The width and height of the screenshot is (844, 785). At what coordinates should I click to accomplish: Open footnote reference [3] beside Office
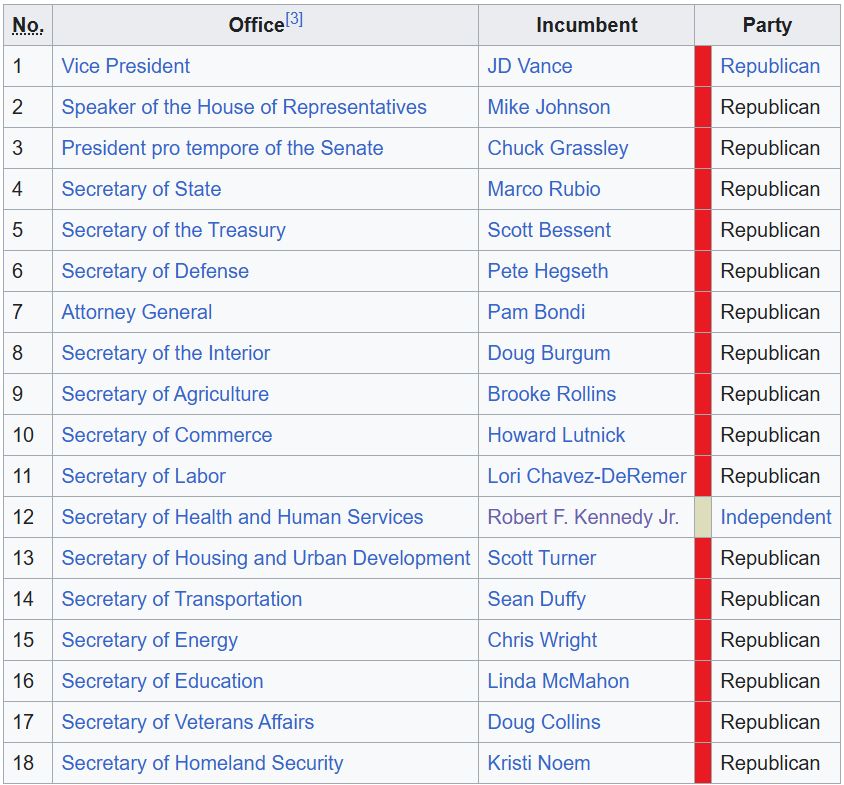point(294,19)
